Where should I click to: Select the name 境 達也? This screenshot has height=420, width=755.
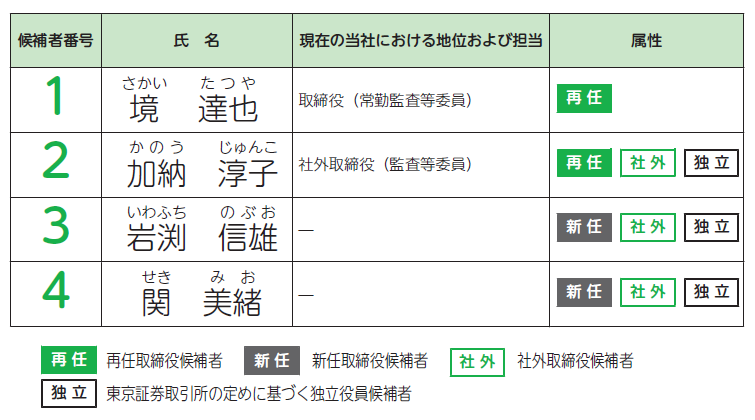tap(195, 107)
